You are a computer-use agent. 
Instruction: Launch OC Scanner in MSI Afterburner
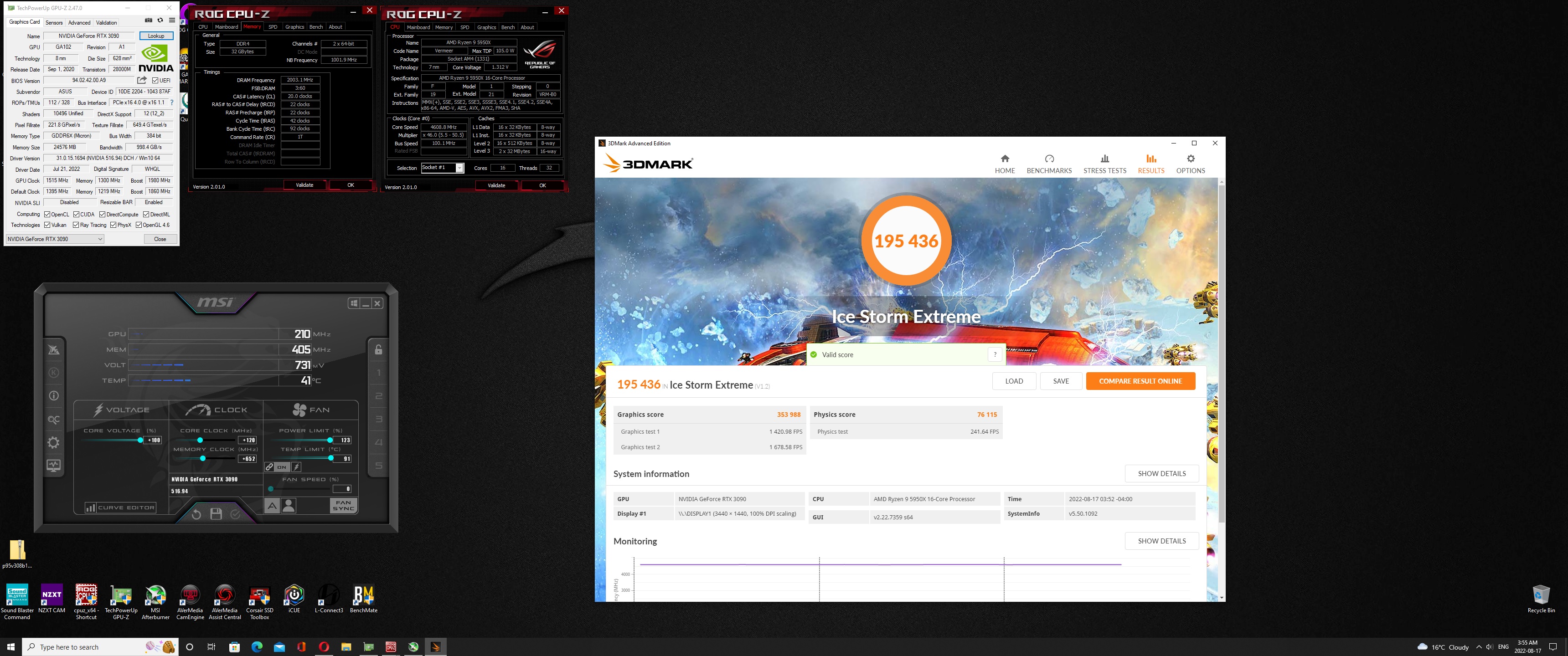click(54, 419)
